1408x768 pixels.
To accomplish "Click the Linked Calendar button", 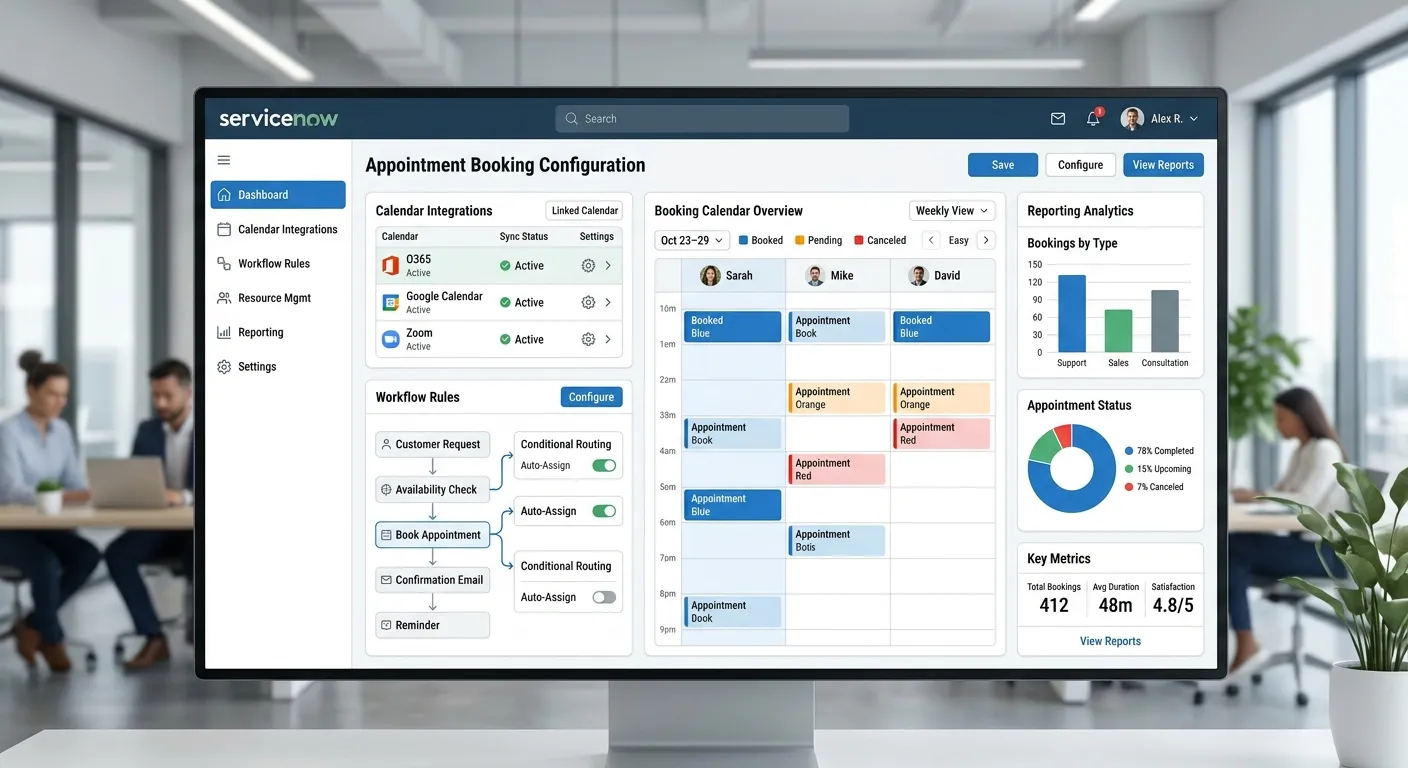I will click(585, 211).
